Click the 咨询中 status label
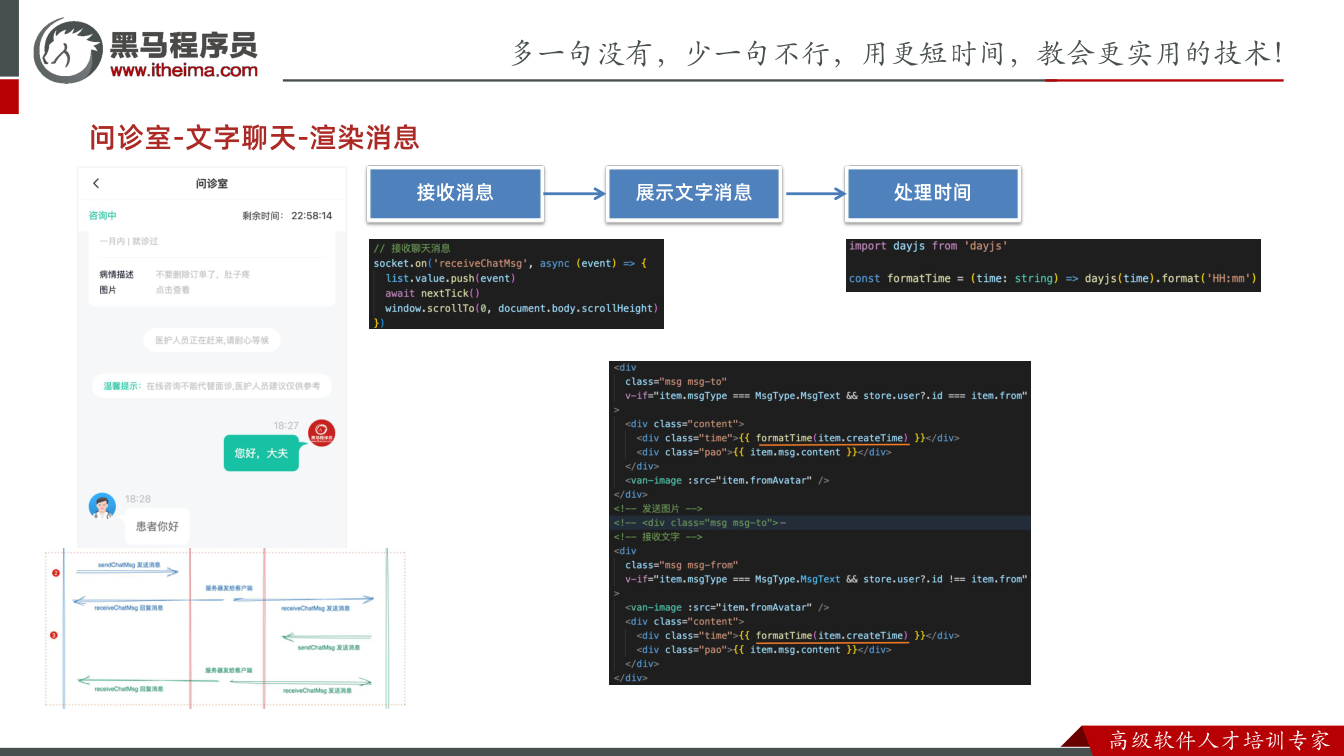The image size is (1344, 756). (103, 216)
